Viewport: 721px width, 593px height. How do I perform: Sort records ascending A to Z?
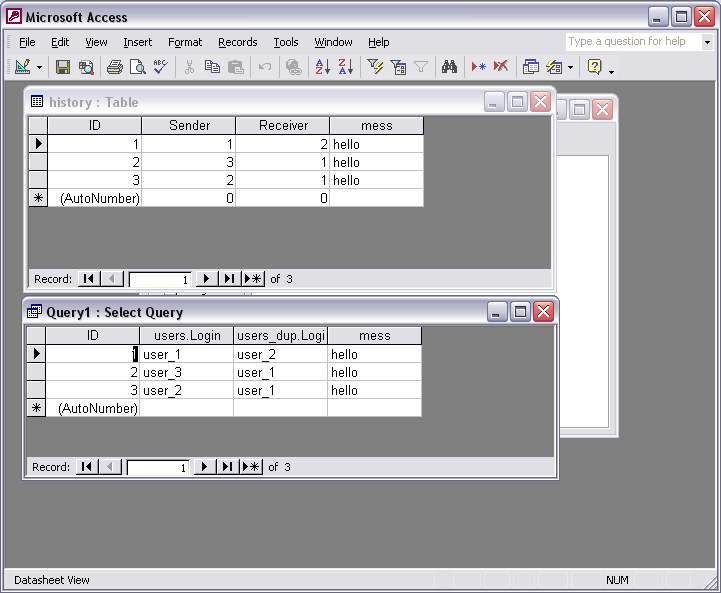322,67
